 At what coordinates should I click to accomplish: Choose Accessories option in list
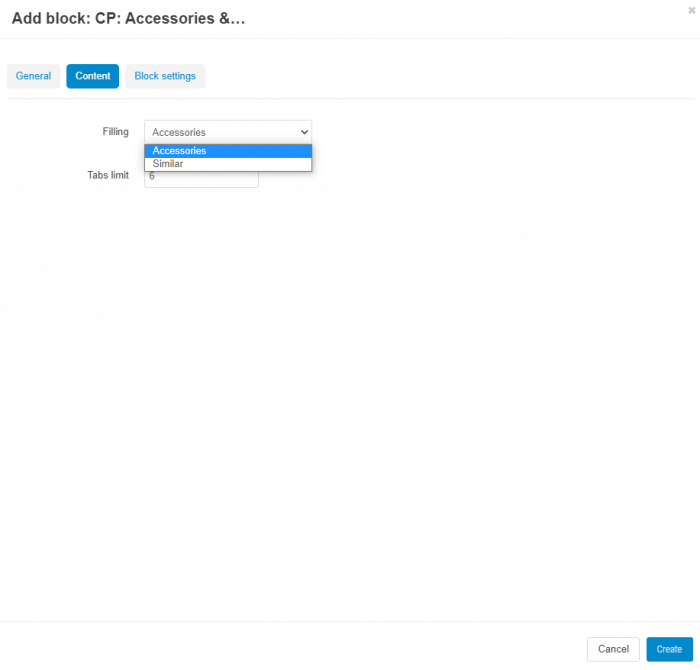pos(228,151)
